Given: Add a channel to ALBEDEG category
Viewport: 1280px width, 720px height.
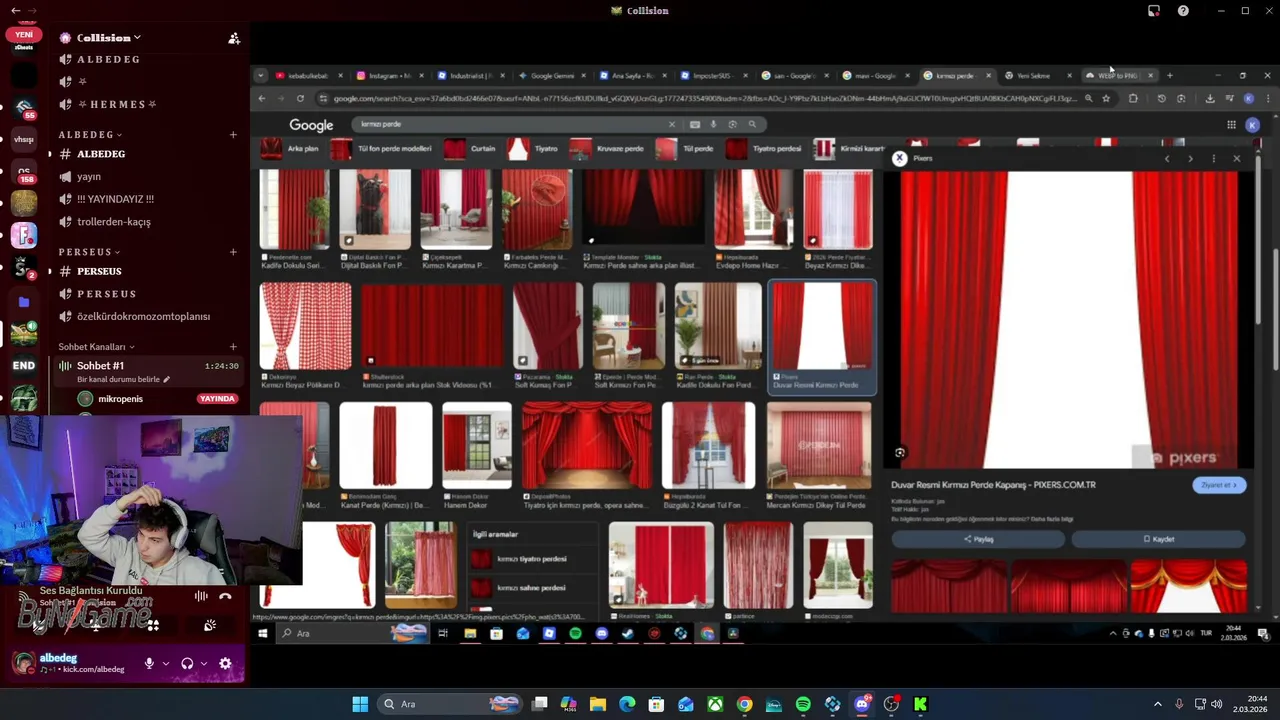Looking at the screenshot, I should click(x=233, y=135).
